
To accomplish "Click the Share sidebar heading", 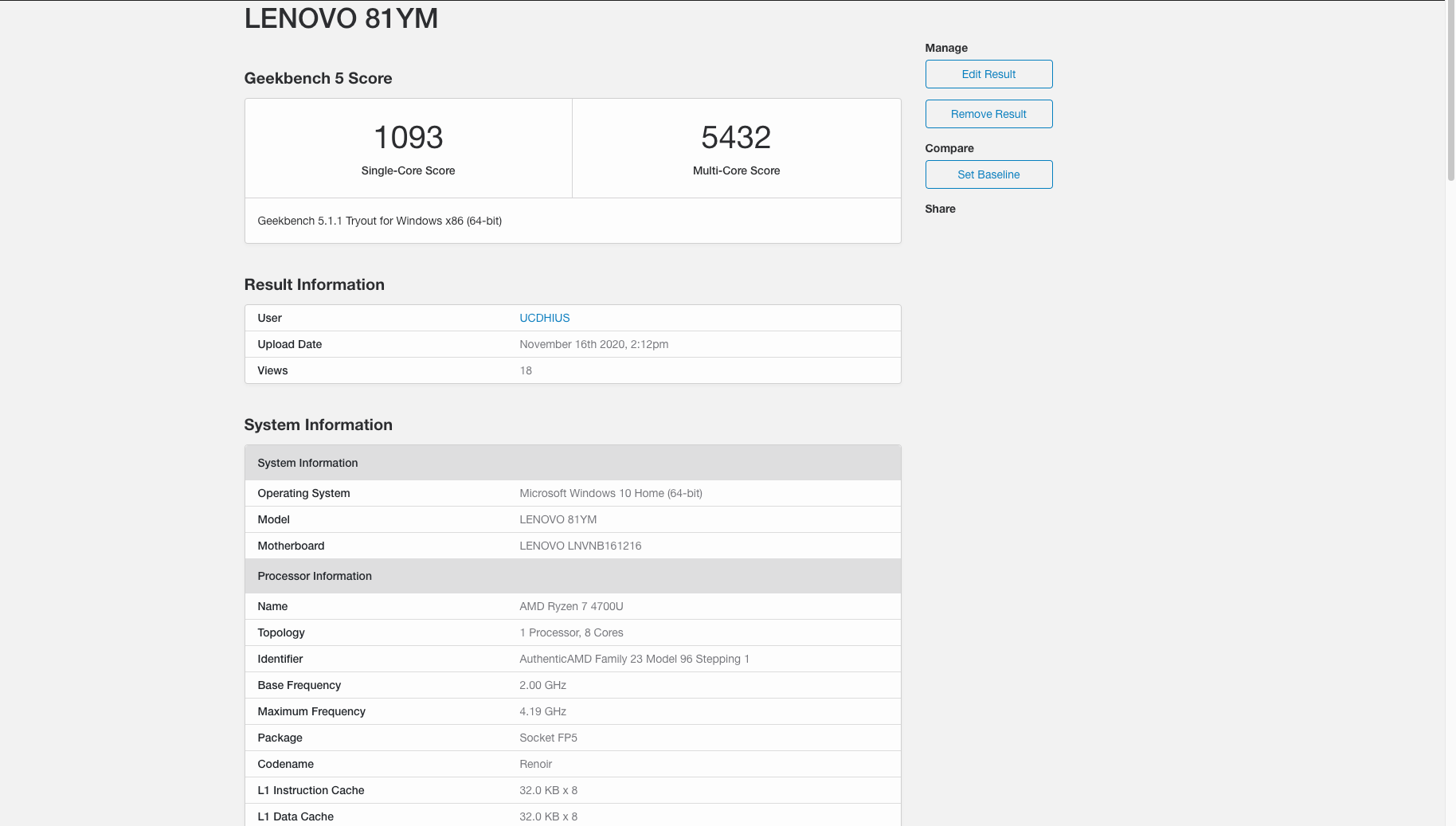I will click(x=940, y=209).
